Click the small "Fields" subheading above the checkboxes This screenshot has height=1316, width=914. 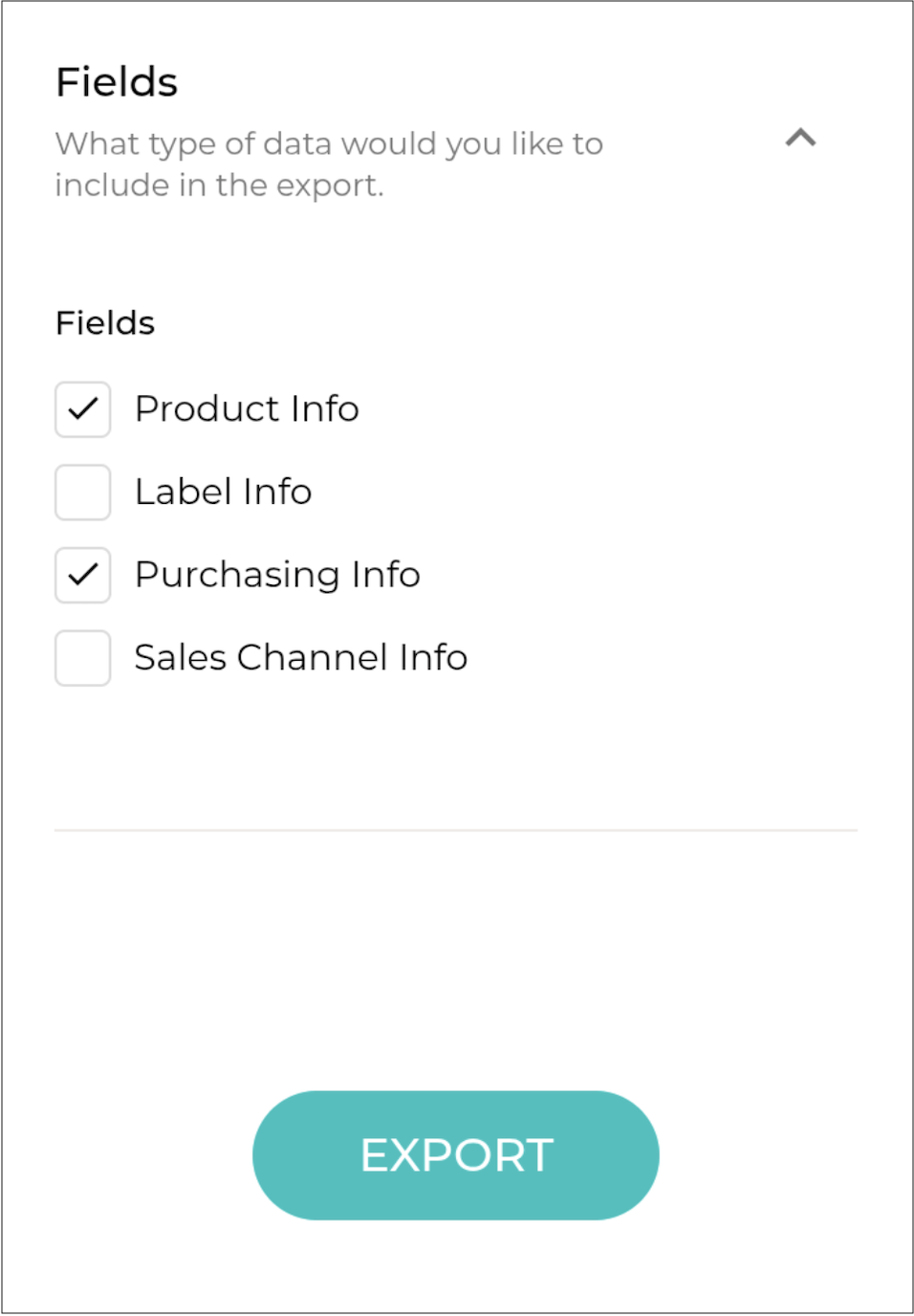click(x=105, y=323)
